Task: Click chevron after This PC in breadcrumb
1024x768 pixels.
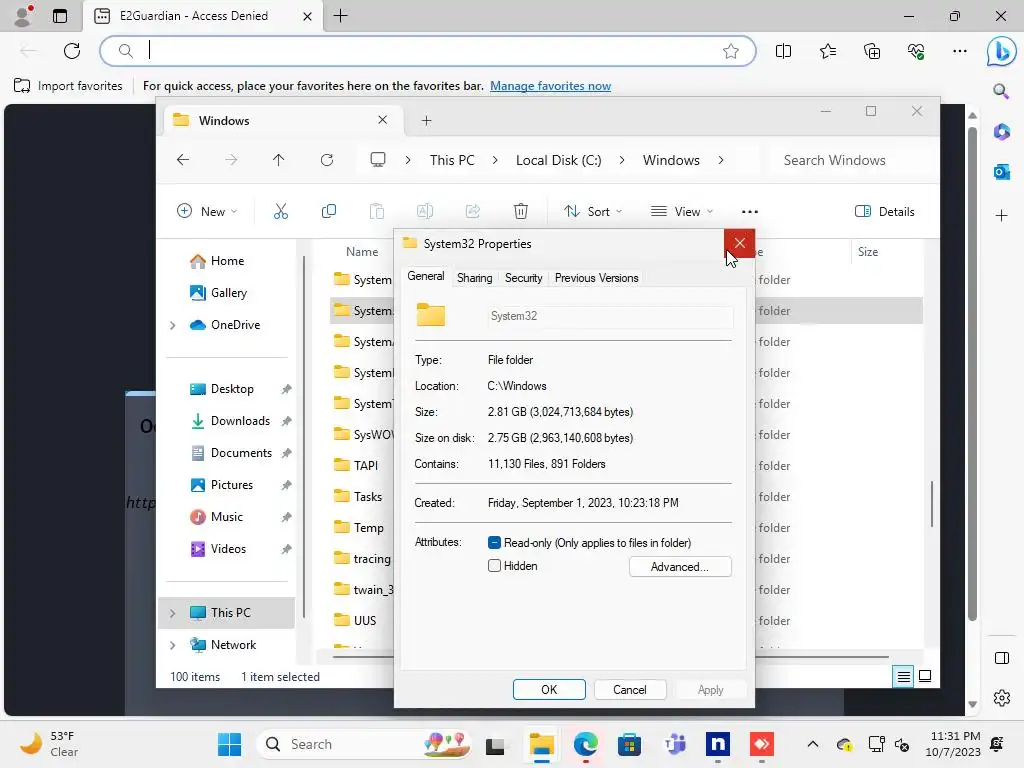Action: [495, 160]
